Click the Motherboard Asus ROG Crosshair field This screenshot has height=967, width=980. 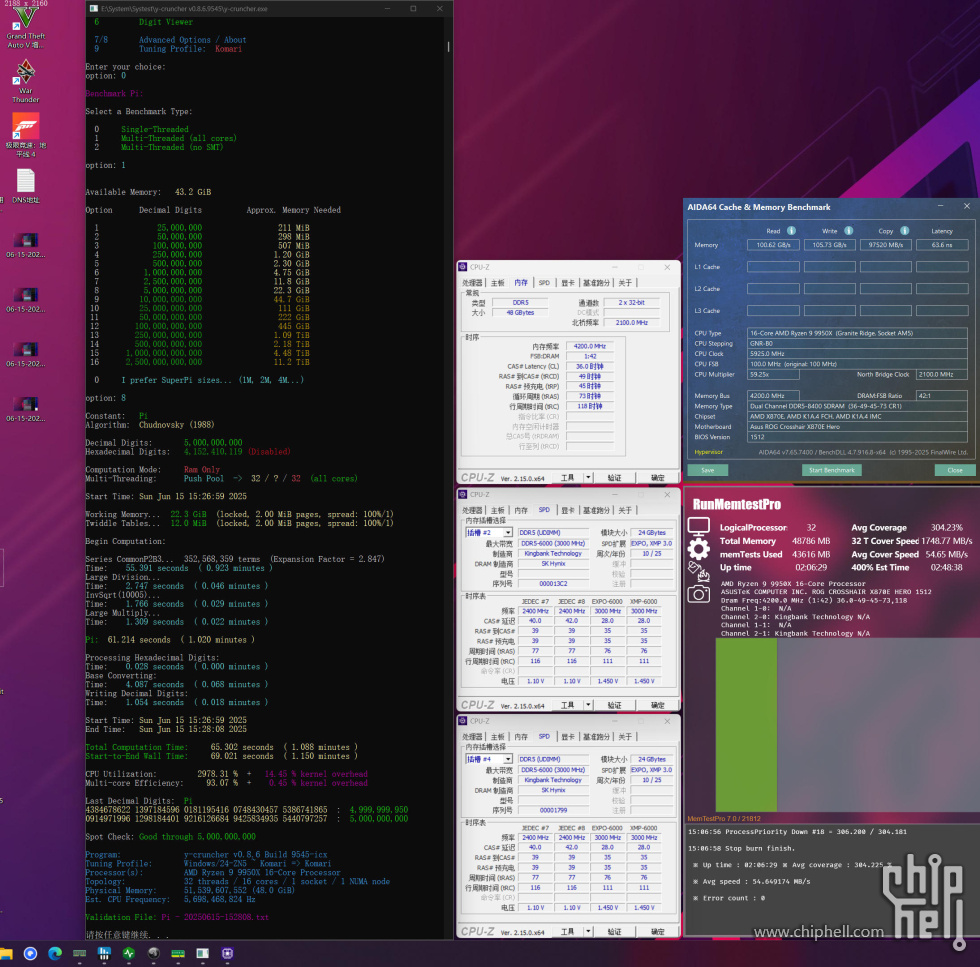857,426
